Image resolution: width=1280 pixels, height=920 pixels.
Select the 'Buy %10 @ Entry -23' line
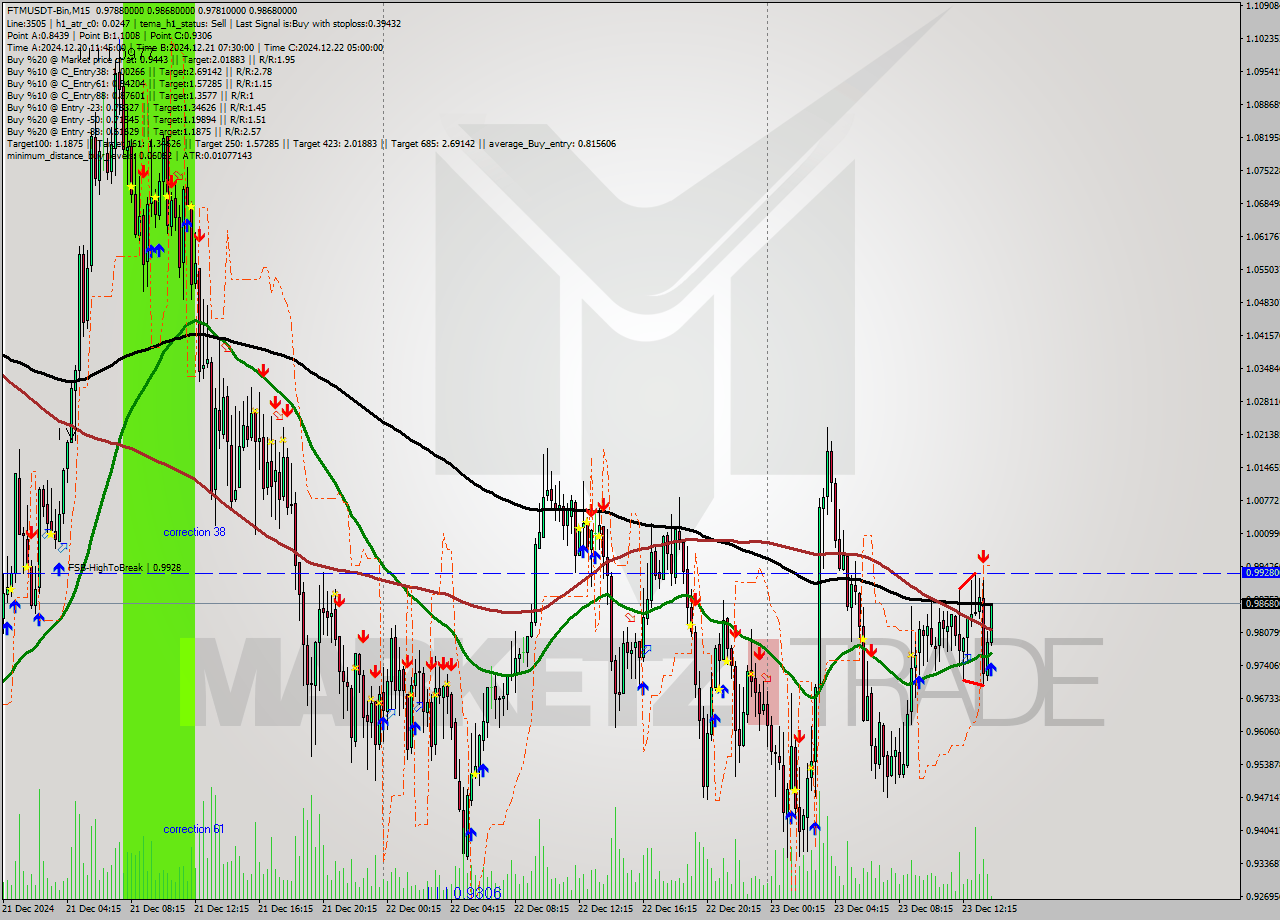(136, 107)
